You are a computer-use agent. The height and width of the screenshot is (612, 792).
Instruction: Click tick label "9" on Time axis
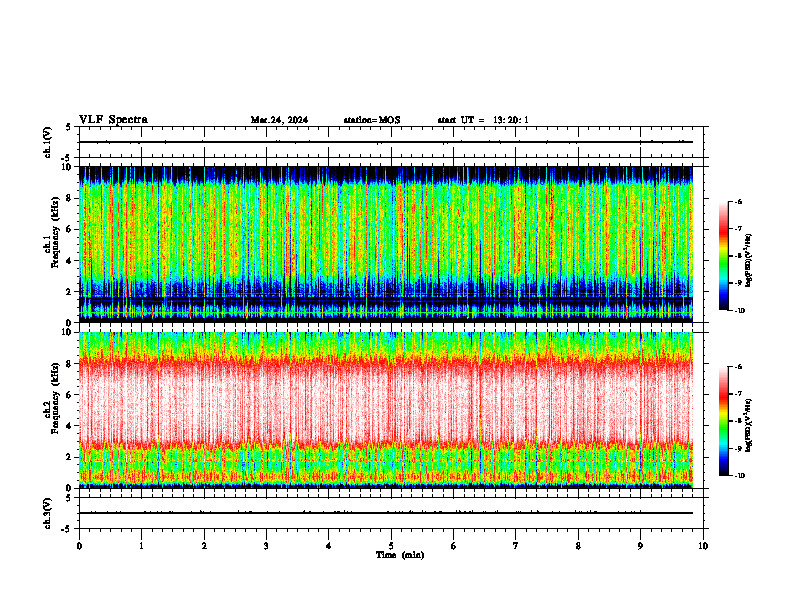click(640, 546)
